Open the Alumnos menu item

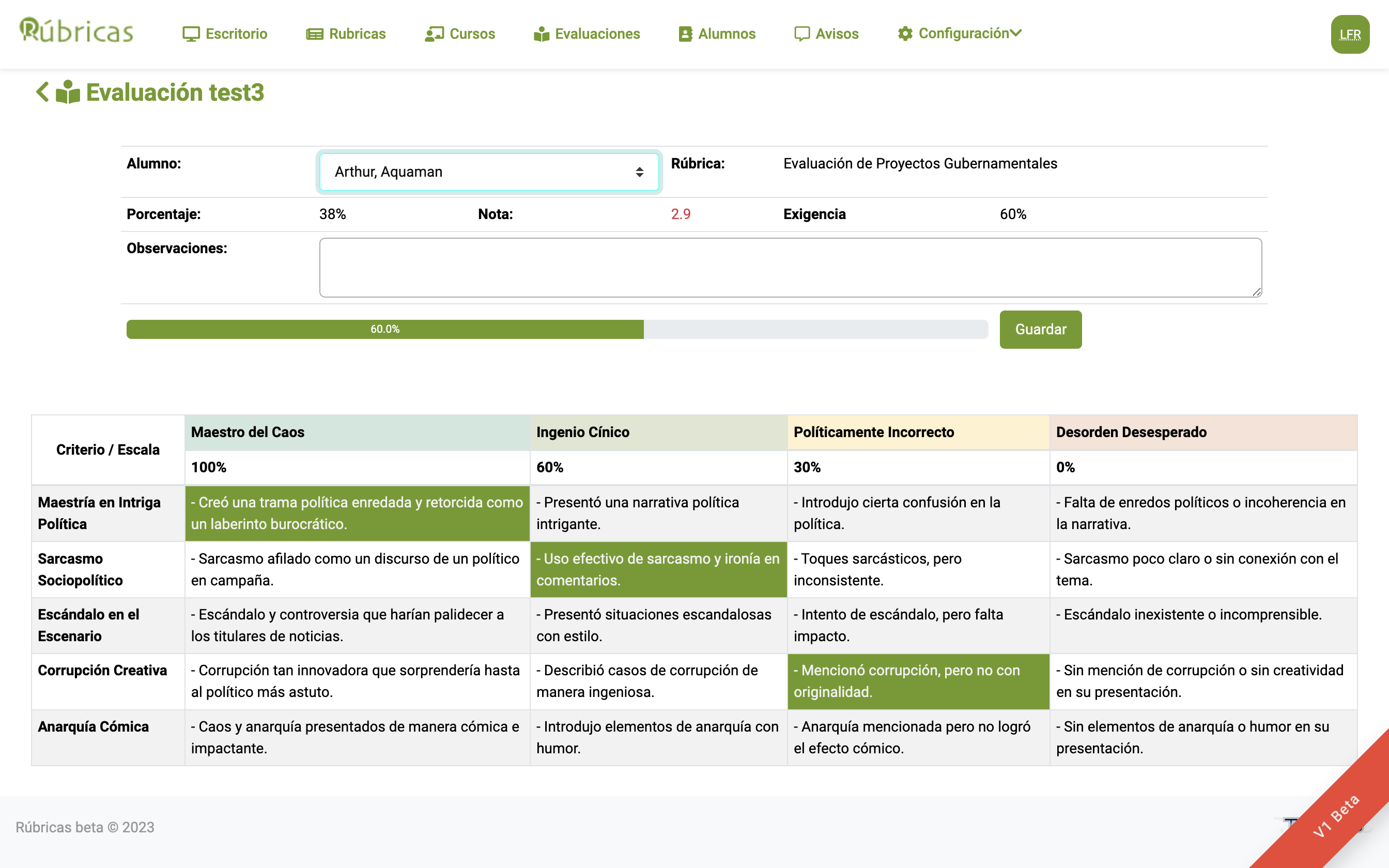[726, 34]
